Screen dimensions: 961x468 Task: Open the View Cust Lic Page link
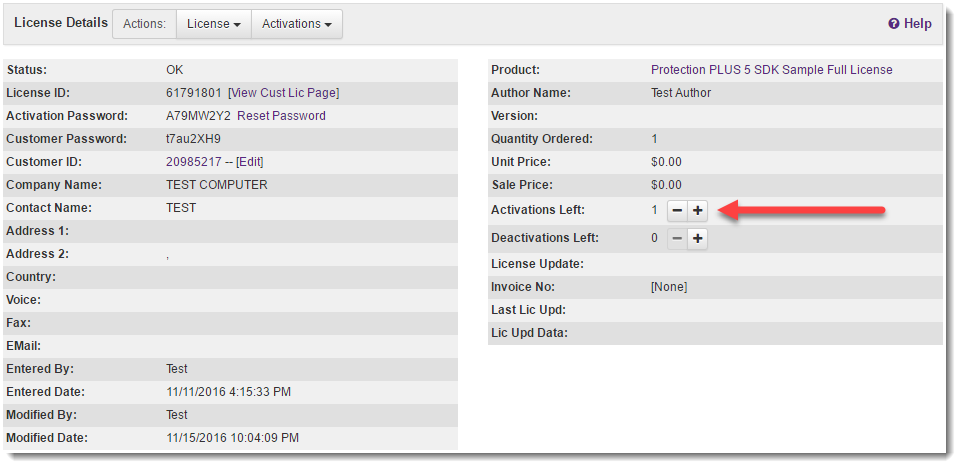click(x=283, y=93)
